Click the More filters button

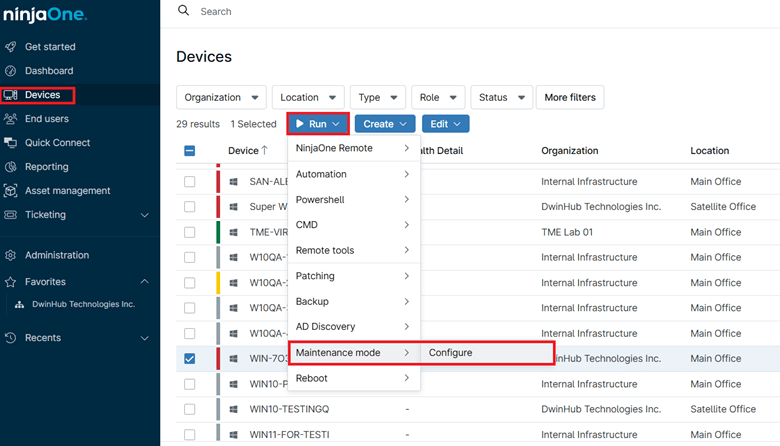coord(570,97)
